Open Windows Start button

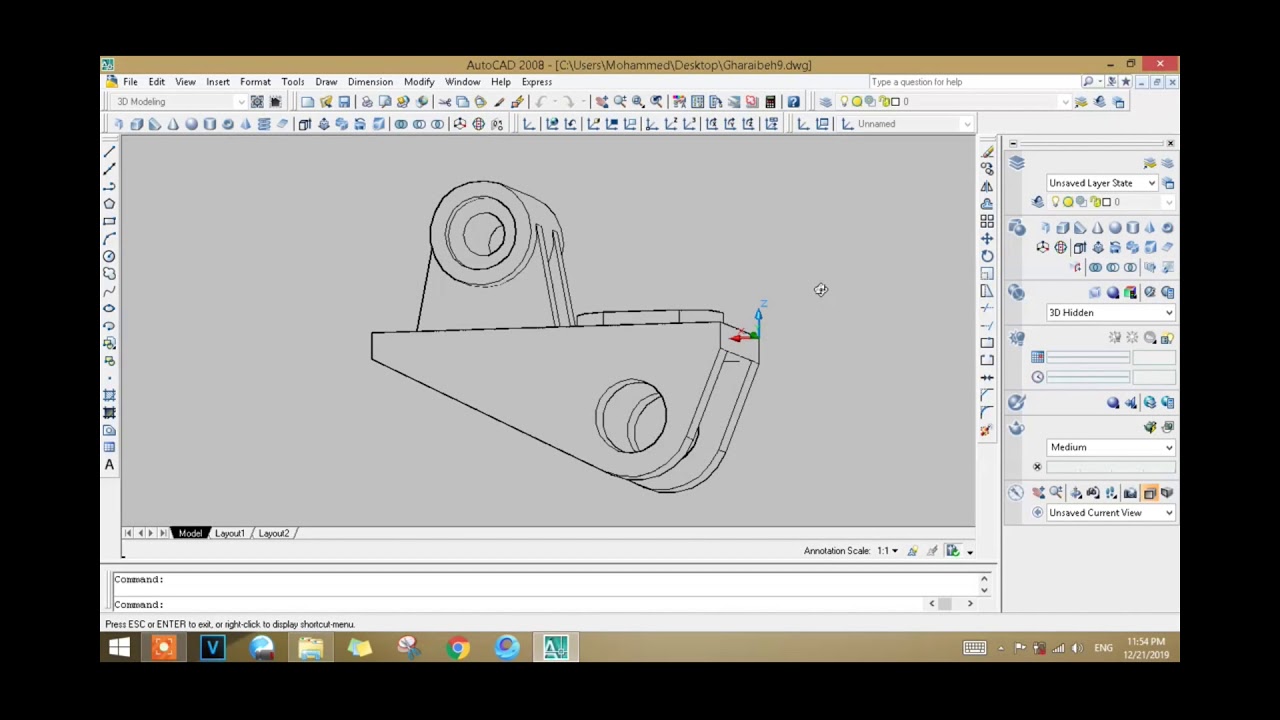[119, 648]
